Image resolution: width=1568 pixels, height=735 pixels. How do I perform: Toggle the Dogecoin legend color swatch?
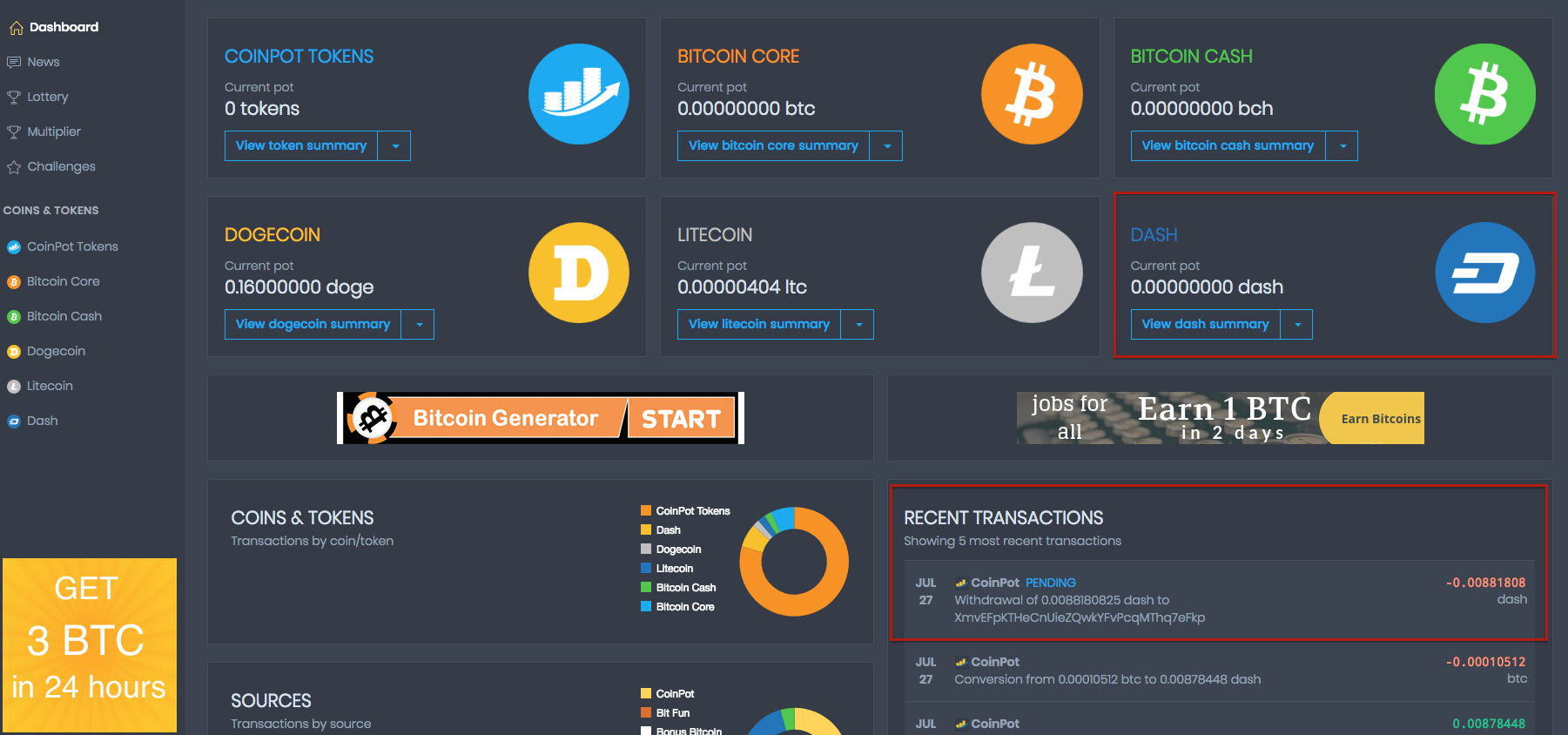(x=646, y=549)
